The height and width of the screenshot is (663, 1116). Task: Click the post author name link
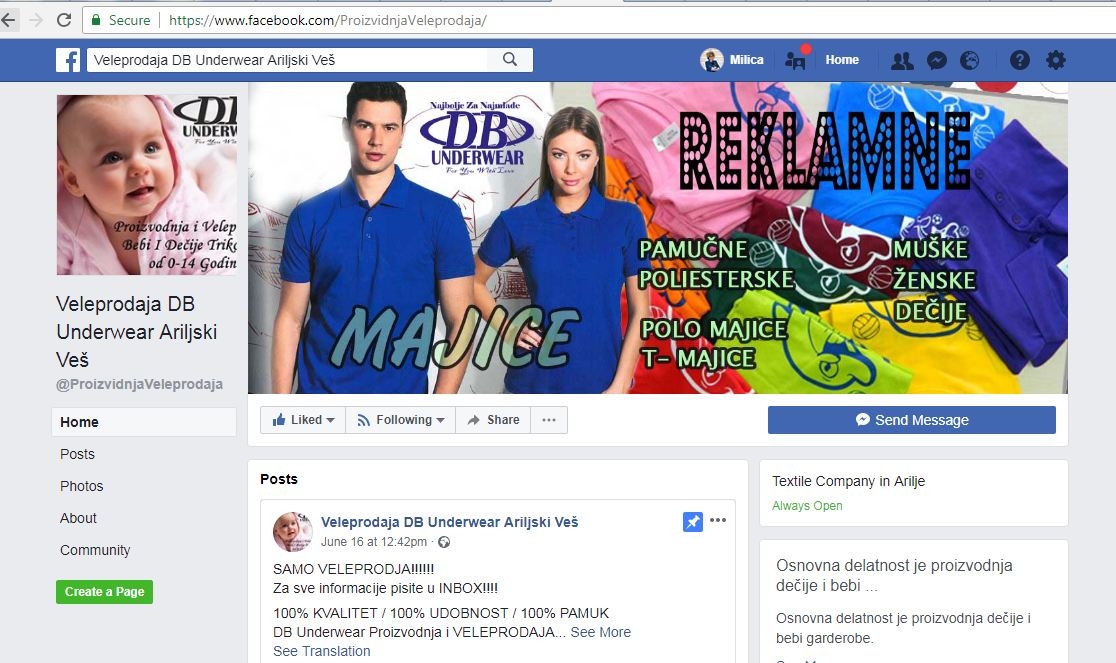point(449,521)
